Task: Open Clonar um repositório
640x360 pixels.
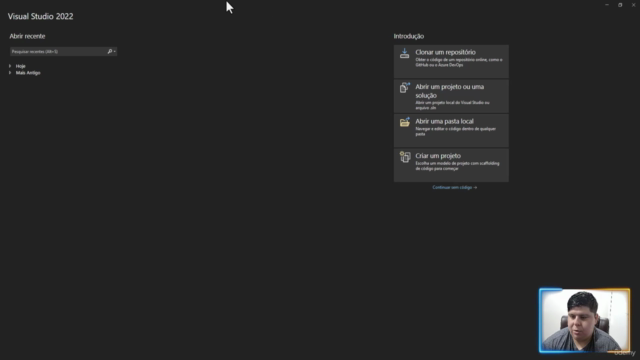Action: coord(451,61)
